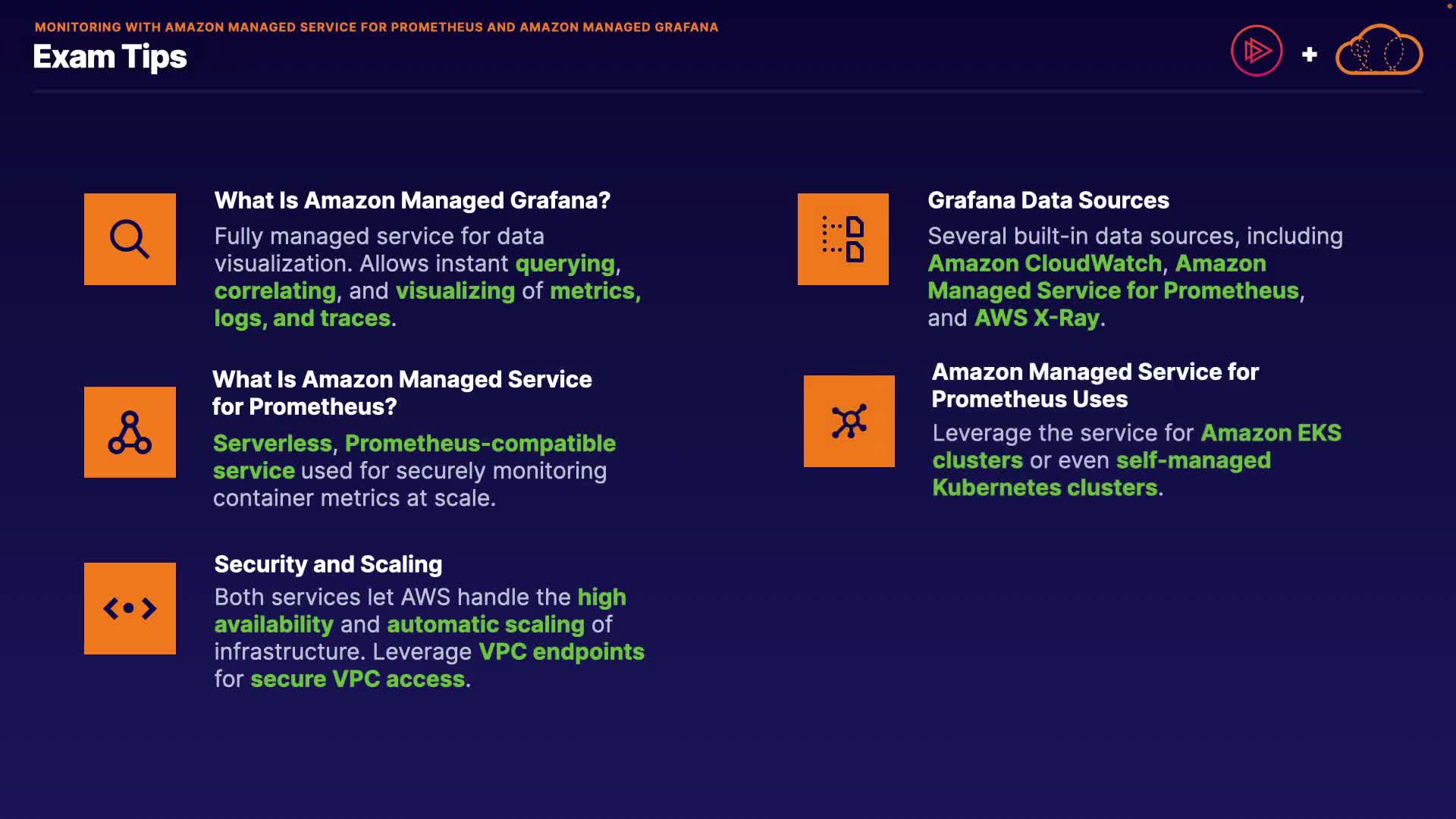Click the 'Security and Scaling' heading
Screen dimensions: 1456x819
pyautogui.click(x=328, y=564)
